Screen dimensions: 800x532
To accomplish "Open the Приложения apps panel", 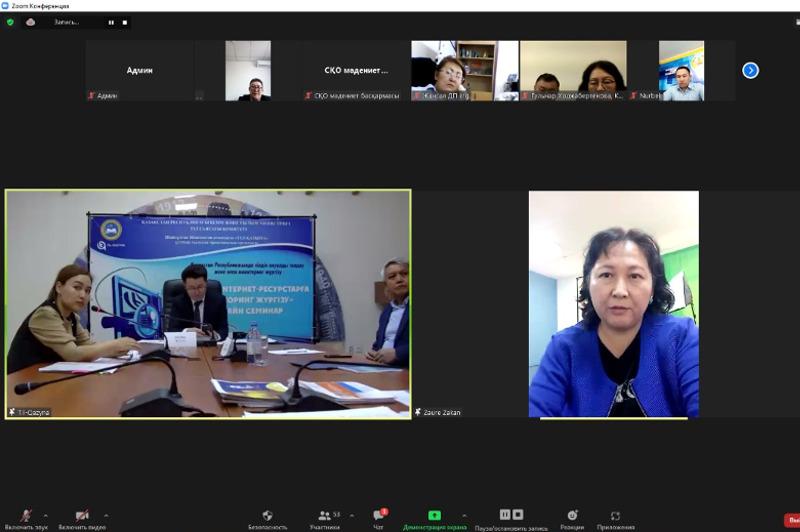I will 615,520.
